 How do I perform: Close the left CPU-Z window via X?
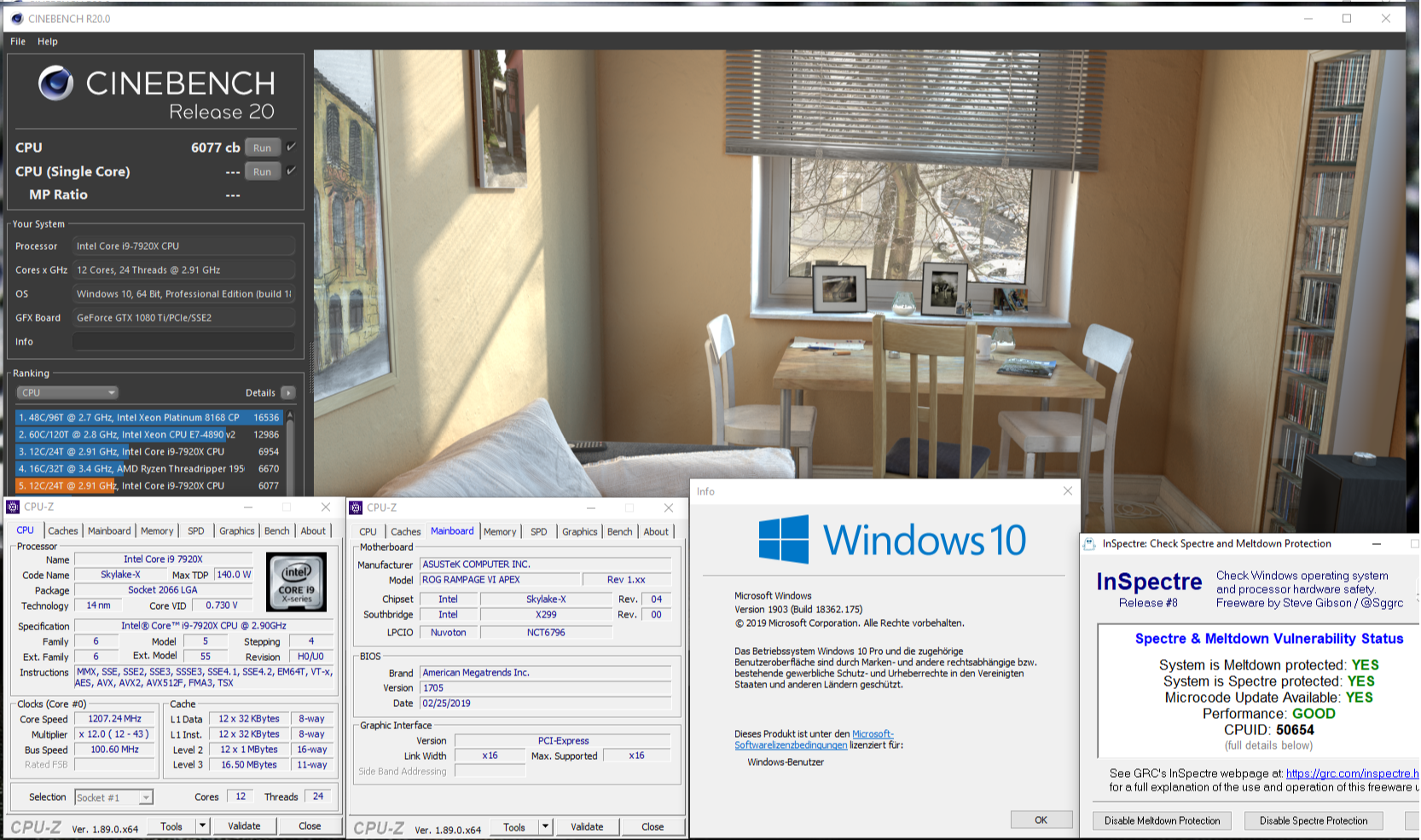pos(325,507)
